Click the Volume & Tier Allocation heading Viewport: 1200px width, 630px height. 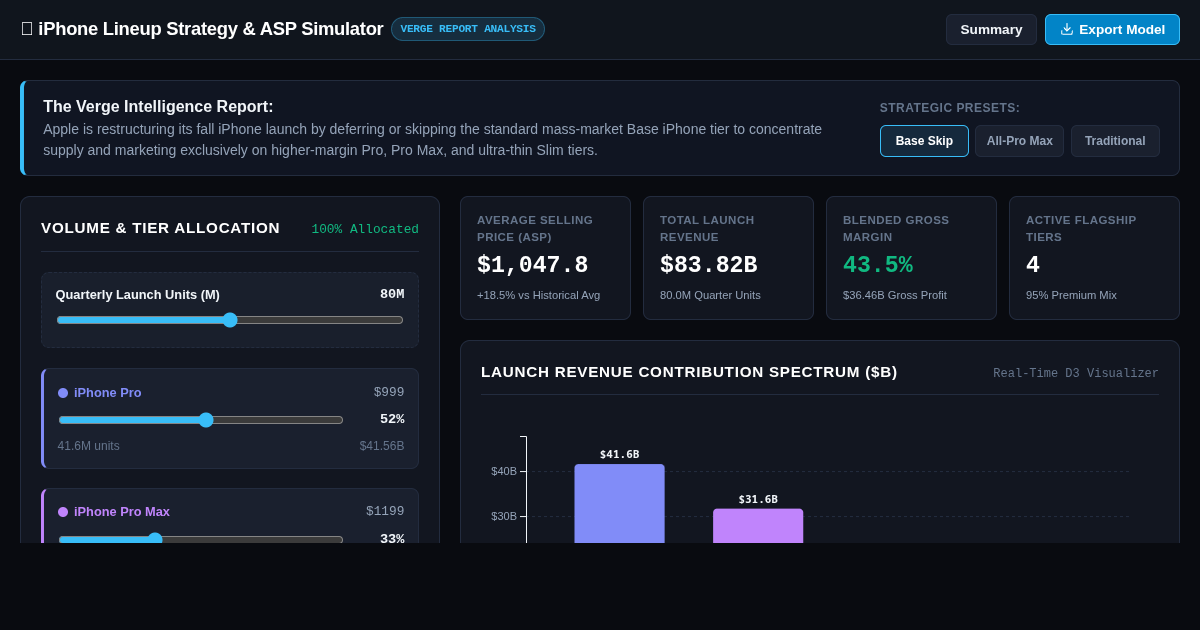point(160,228)
